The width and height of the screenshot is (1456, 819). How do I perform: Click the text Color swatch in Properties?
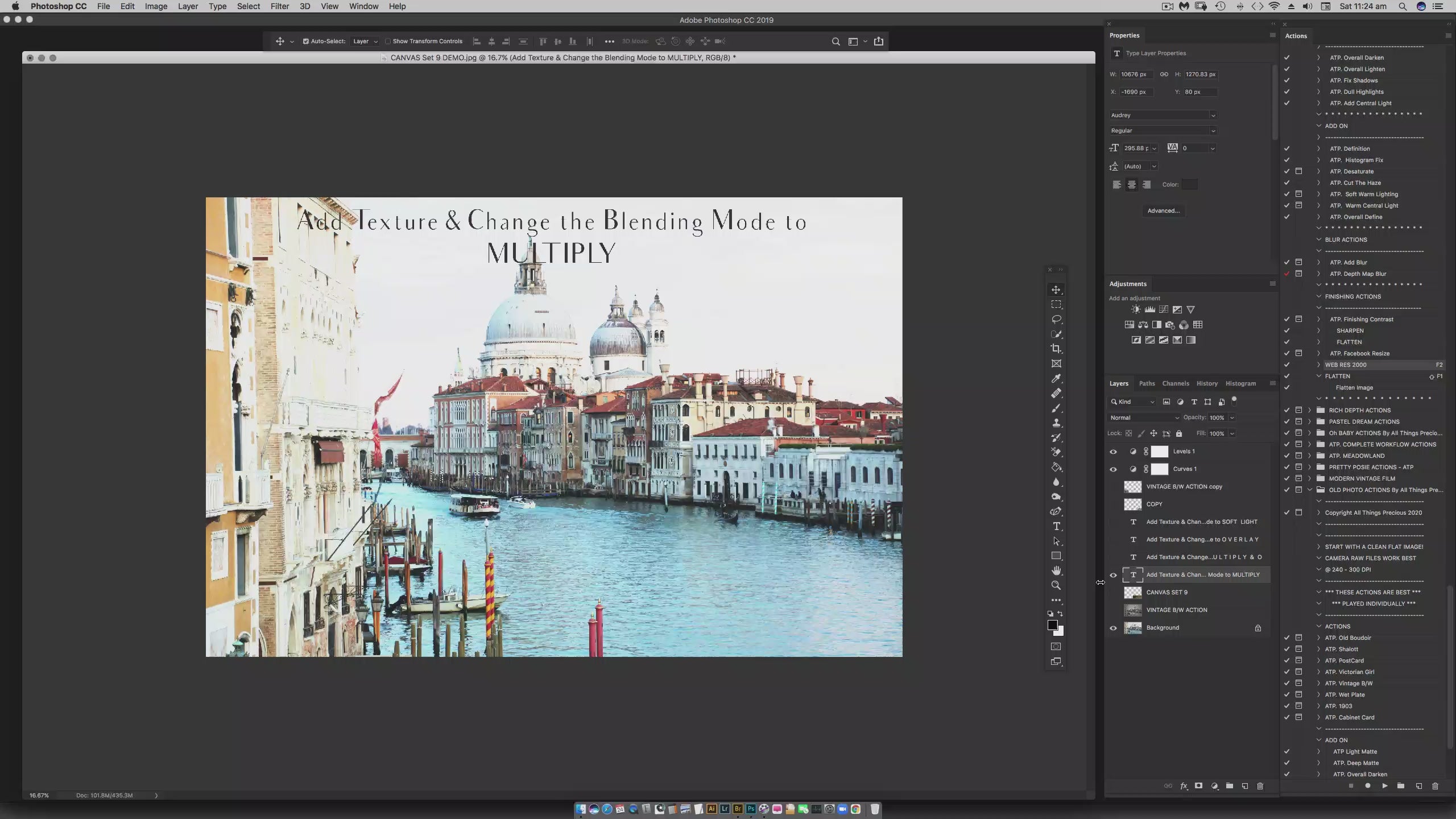coord(1189,184)
